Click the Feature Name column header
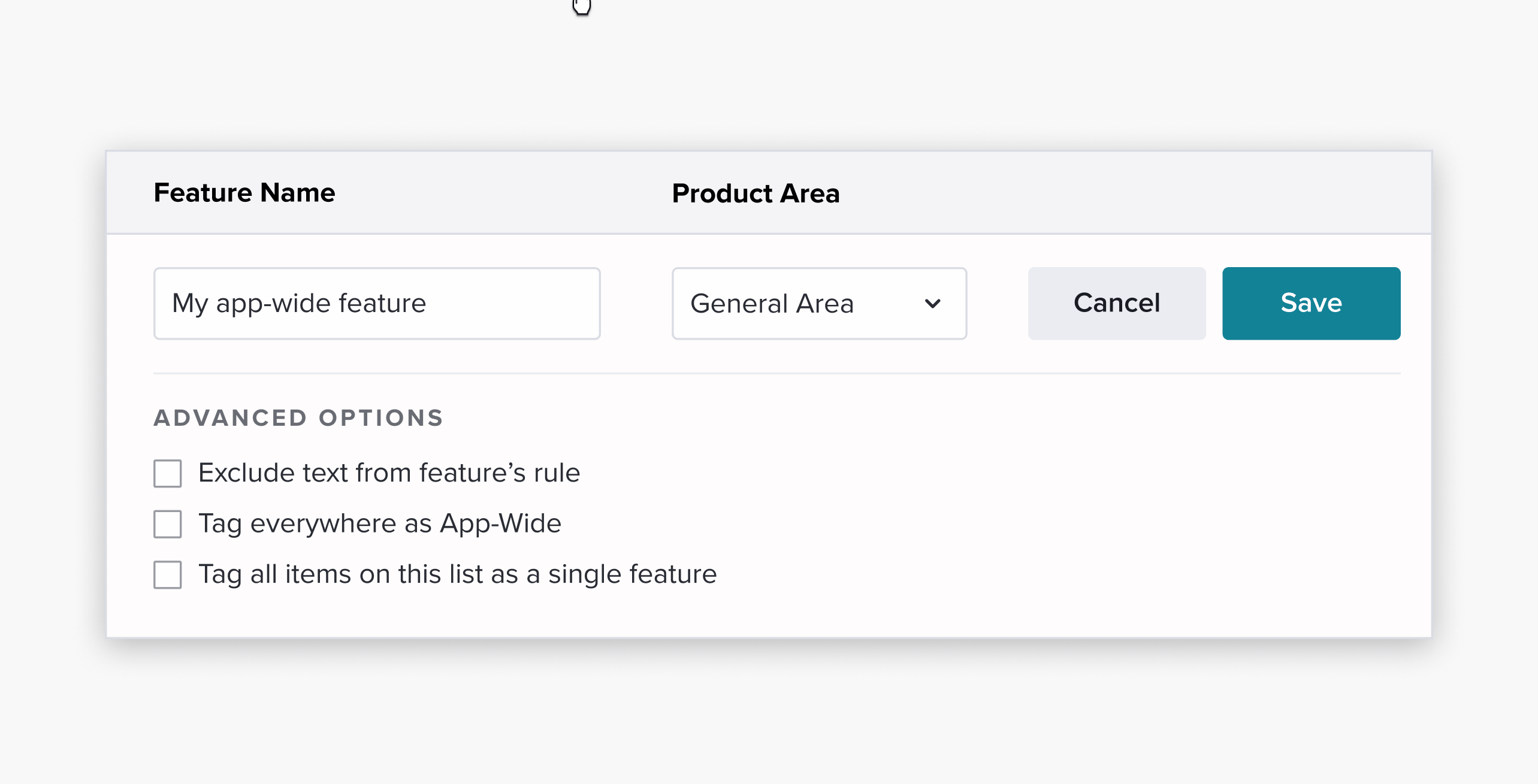The image size is (1538, 784). tap(244, 193)
